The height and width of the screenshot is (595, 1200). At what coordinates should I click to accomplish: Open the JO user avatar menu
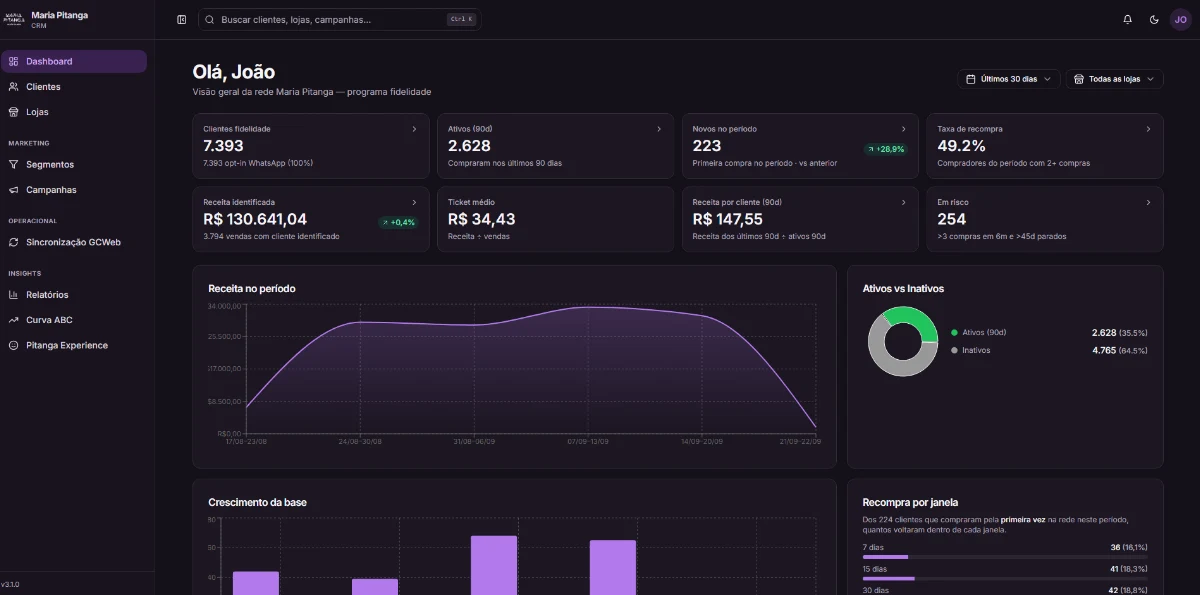coord(1180,19)
